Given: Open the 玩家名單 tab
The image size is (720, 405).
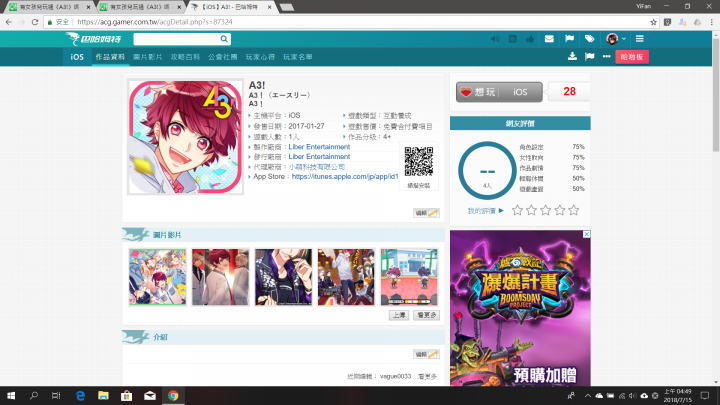Looking at the screenshot, I should [x=298, y=57].
